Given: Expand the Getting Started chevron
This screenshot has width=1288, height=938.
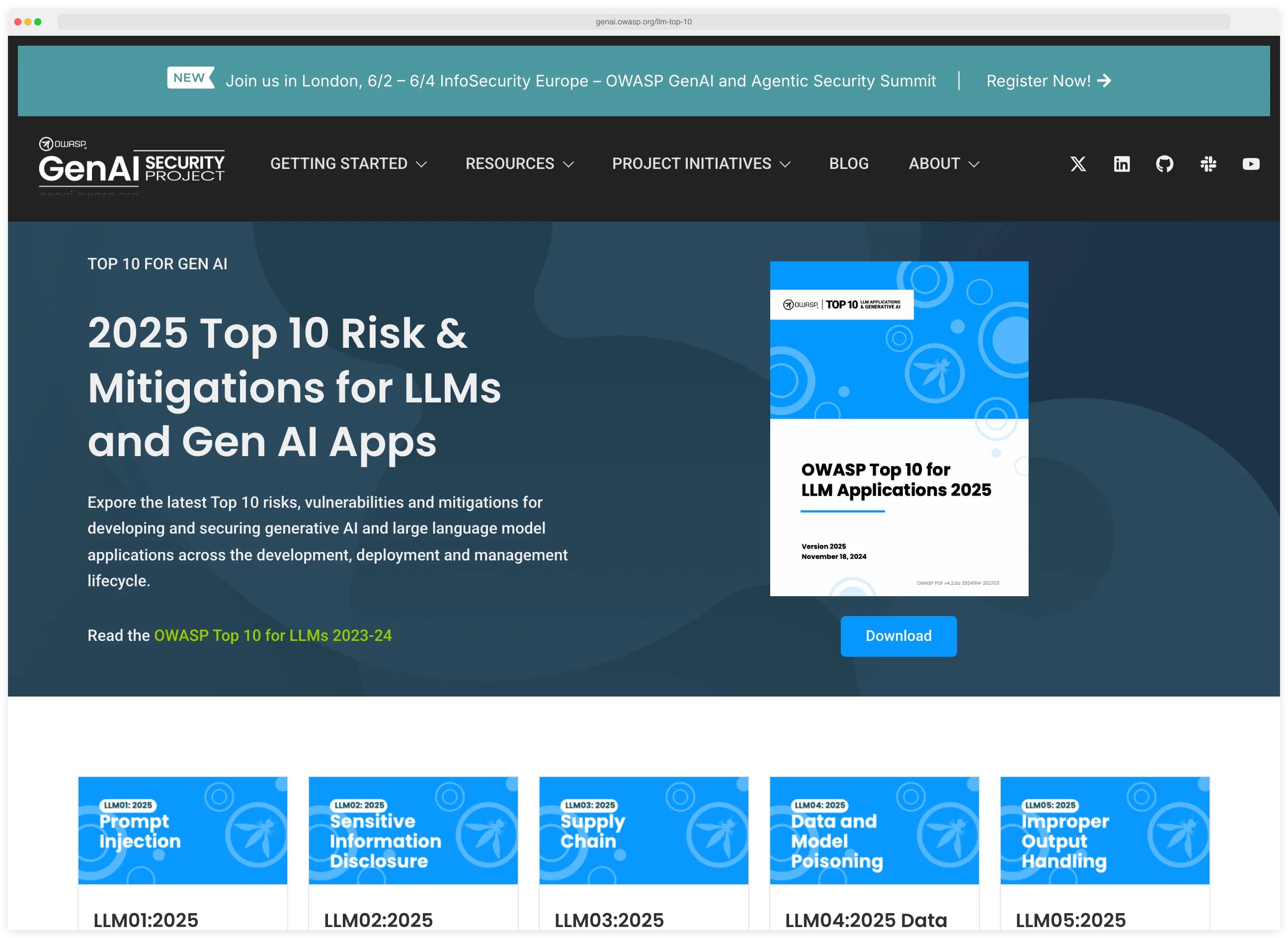Looking at the screenshot, I should [x=421, y=164].
